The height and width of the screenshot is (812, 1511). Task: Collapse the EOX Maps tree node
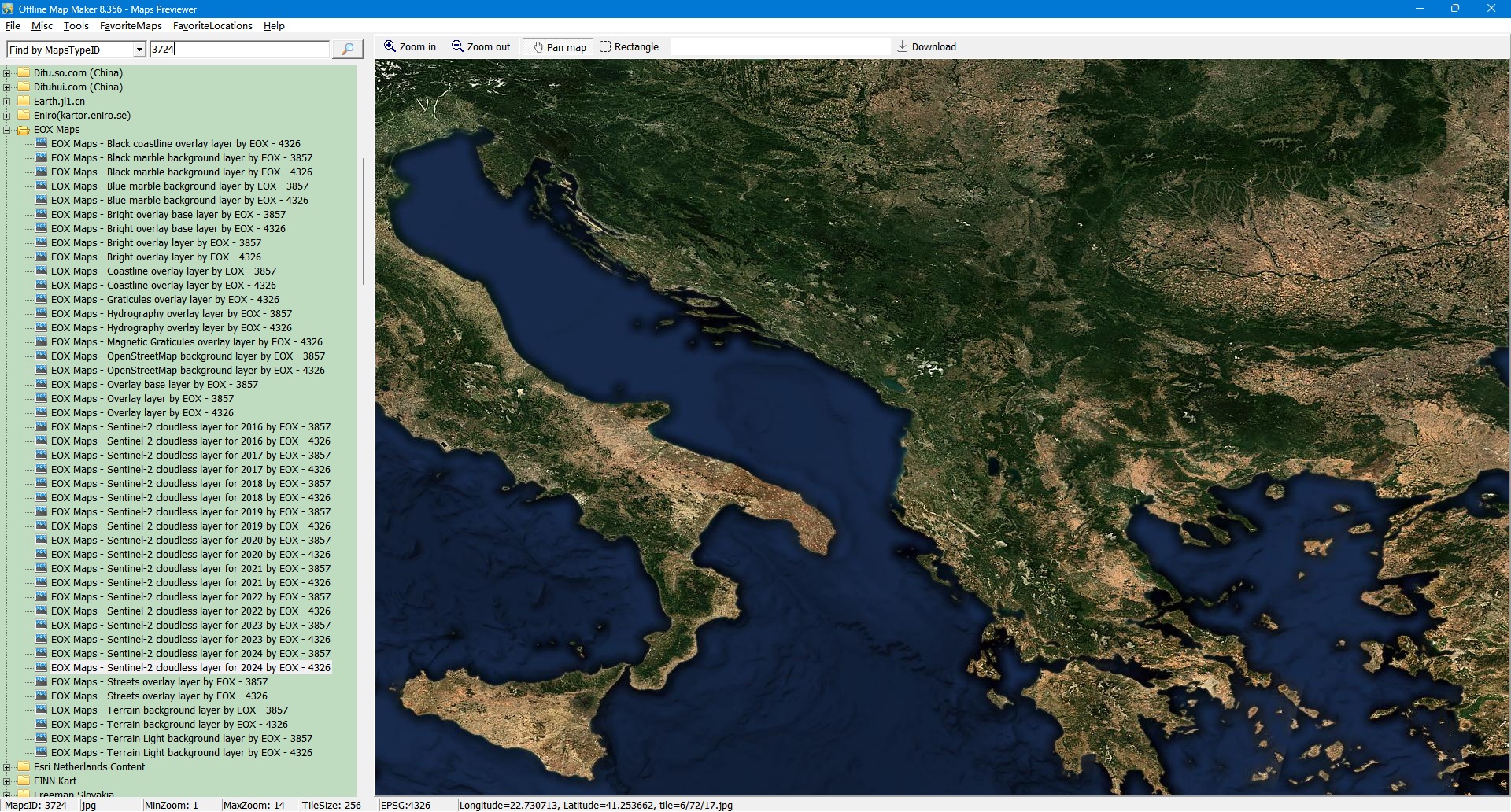coord(7,130)
